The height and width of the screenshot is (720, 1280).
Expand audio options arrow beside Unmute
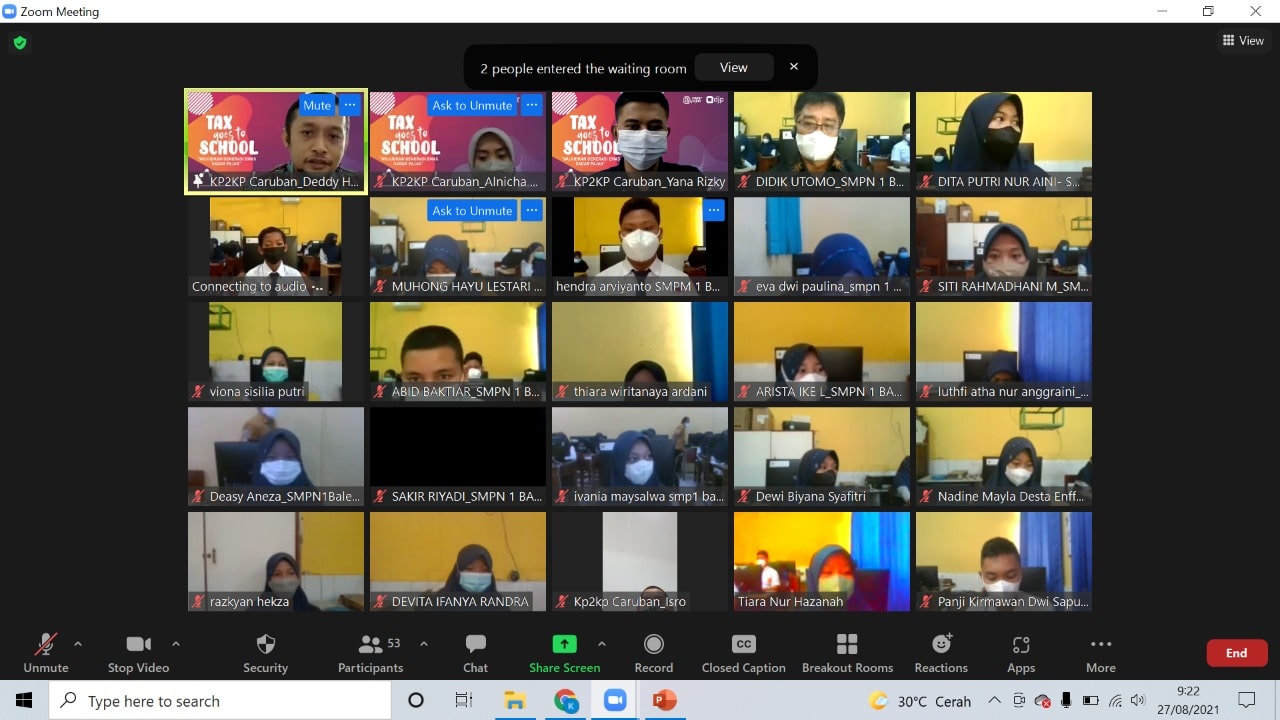tap(78, 644)
